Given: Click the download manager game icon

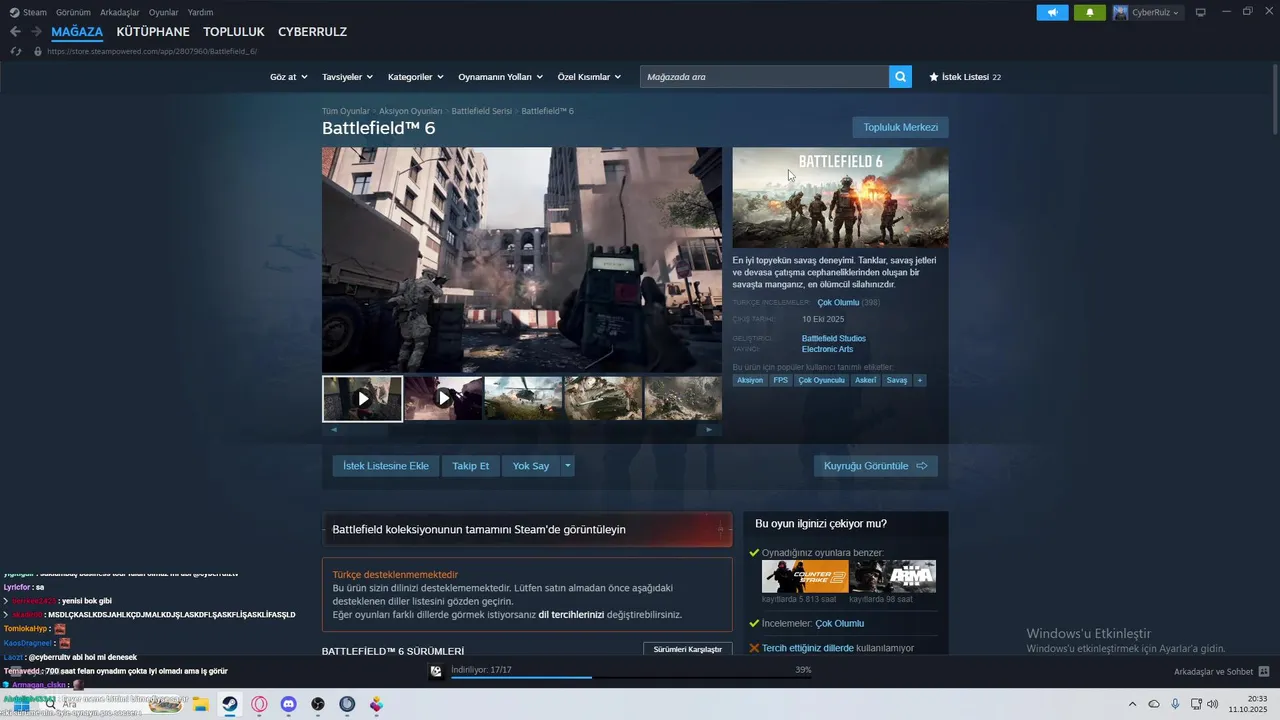Looking at the screenshot, I should (x=436, y=671).
